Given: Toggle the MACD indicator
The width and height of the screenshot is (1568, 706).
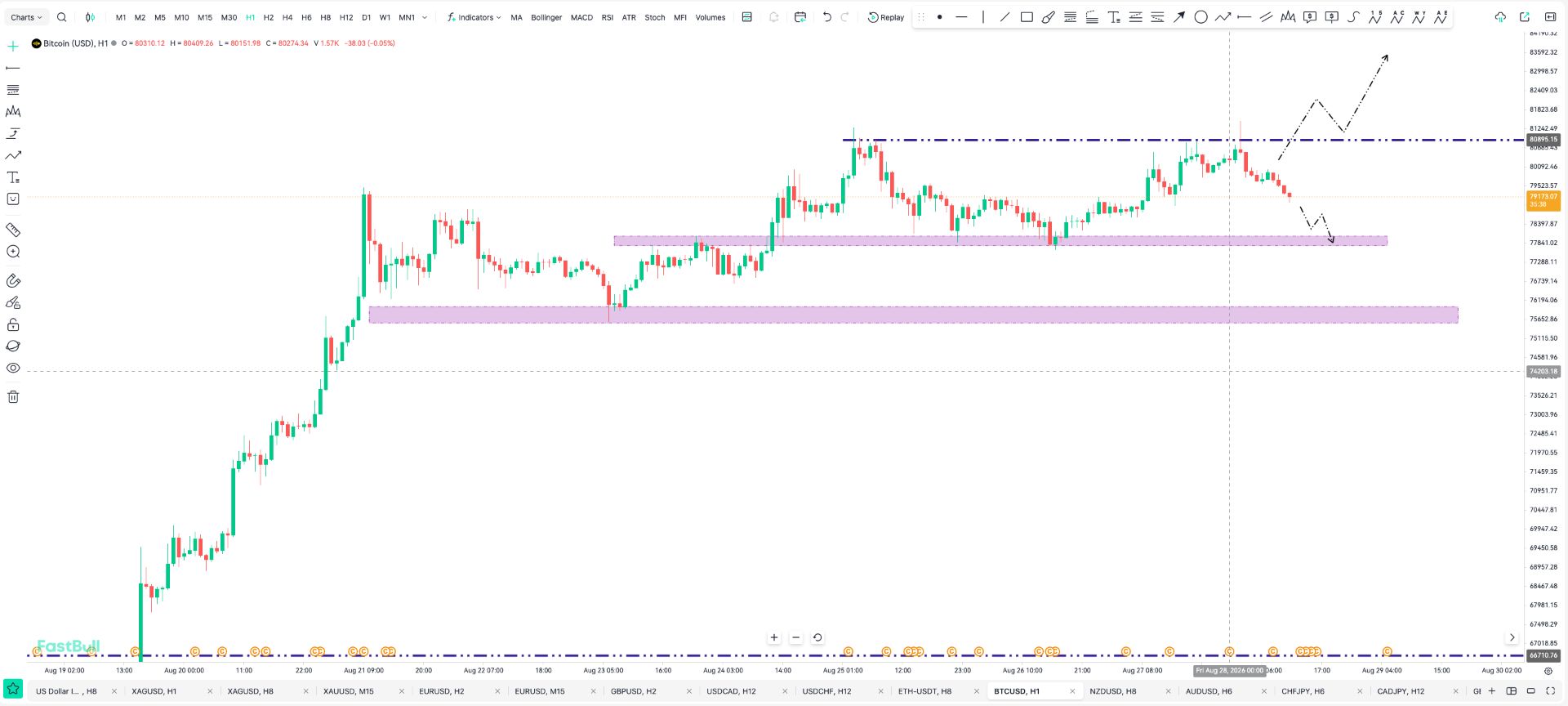Looking at the screenshot, I should click(x=581, y=17).
